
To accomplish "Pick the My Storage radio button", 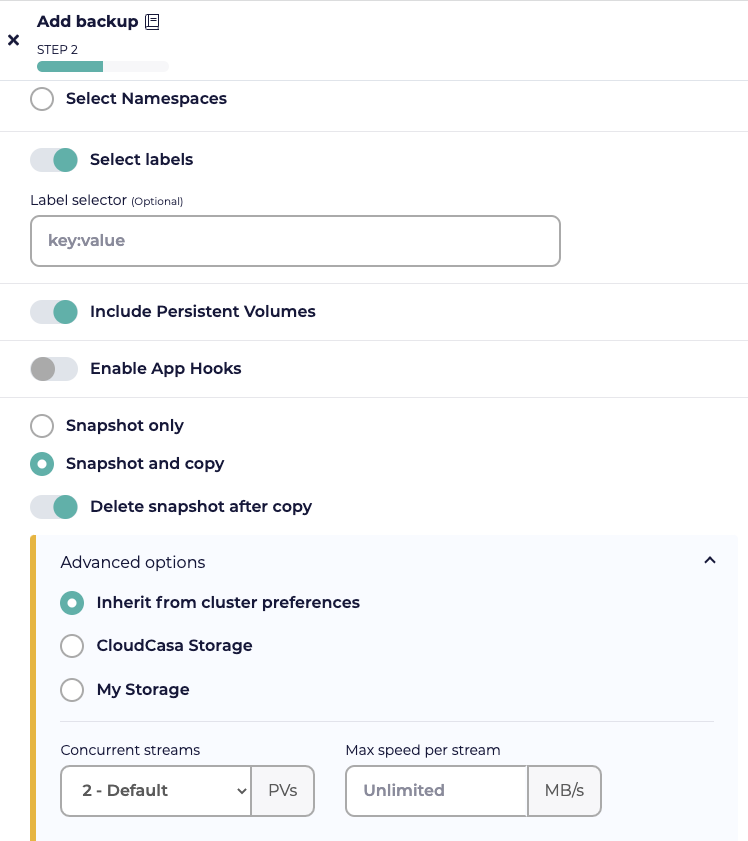I will tap(72, 690).
